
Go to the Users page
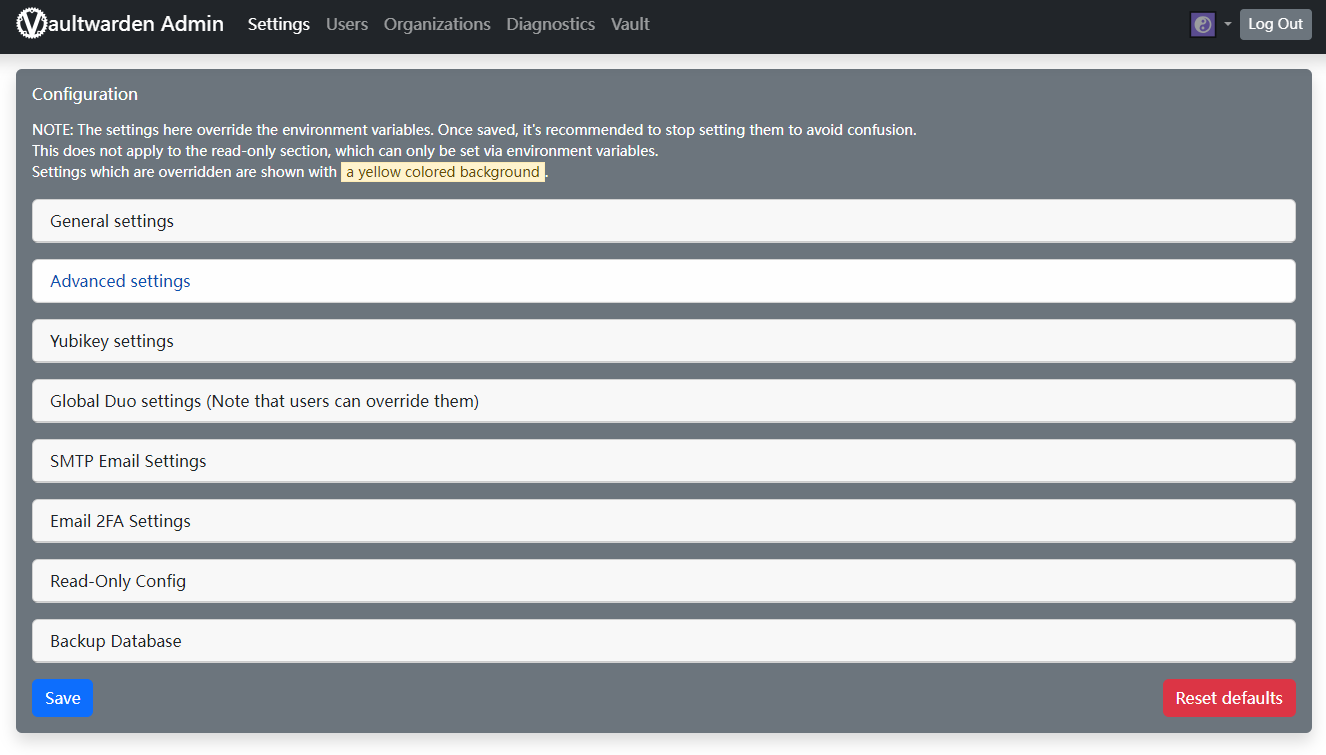click(x=347, y=24)
